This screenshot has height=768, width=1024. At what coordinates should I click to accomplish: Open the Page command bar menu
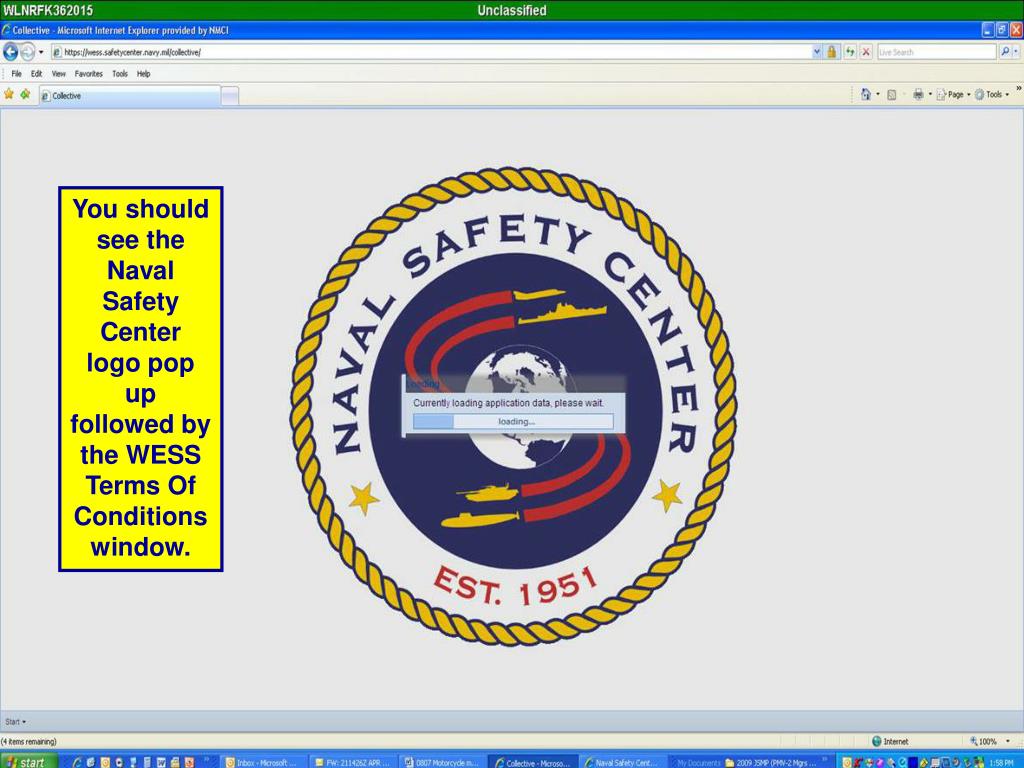click(x=953, y=95)
